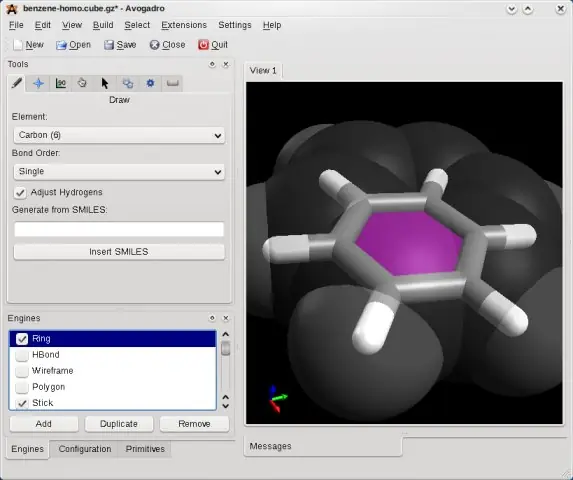Open the Bond Order dropdown
Viewport: 573px width, 480px height.
click(119, 171)
